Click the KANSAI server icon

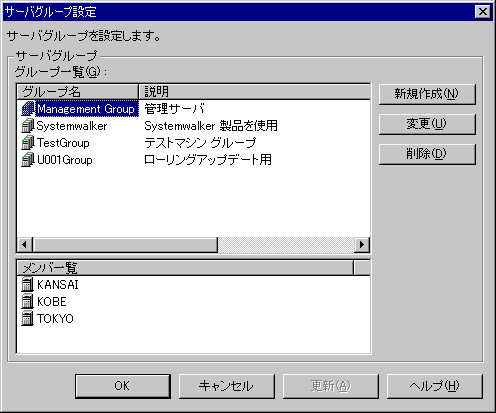point(27,285)
